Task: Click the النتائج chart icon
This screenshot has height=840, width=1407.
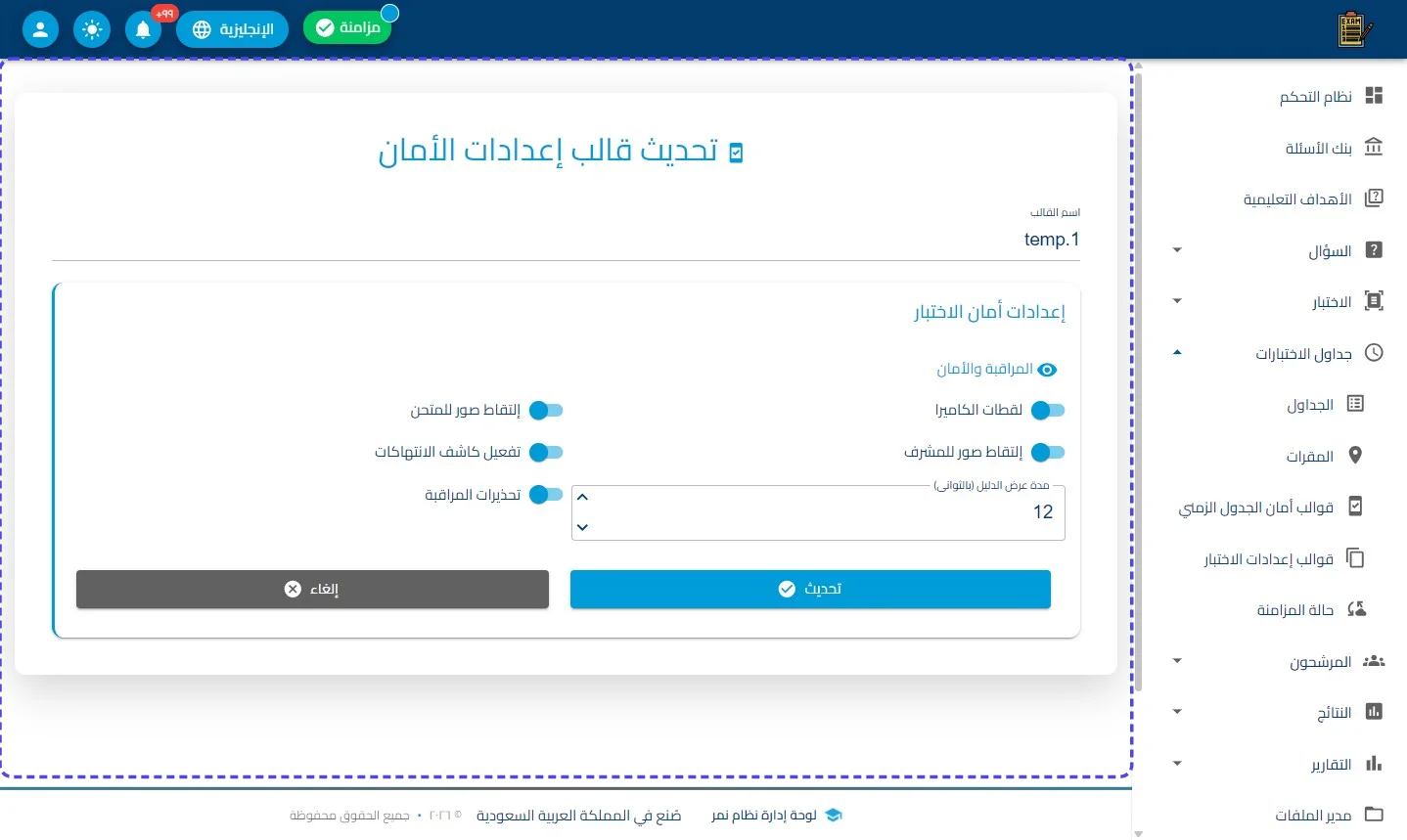Action: pos(1374,711)
